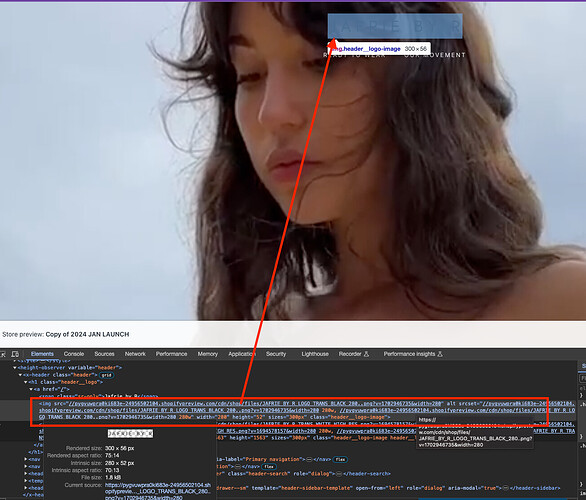Select the 'Copy of 2024 JAN LAUNCH' text
Image resolution: width=586 pixels, height=500 pixels.
87,334
